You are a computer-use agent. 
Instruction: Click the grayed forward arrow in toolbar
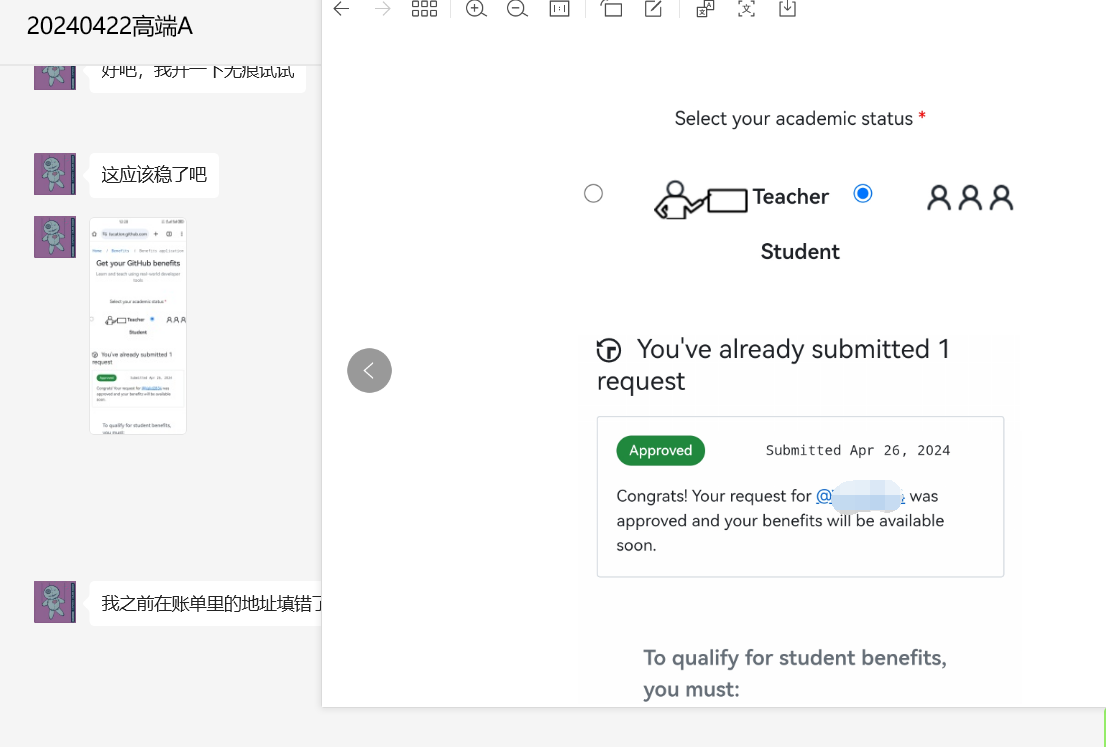(382, 8)
